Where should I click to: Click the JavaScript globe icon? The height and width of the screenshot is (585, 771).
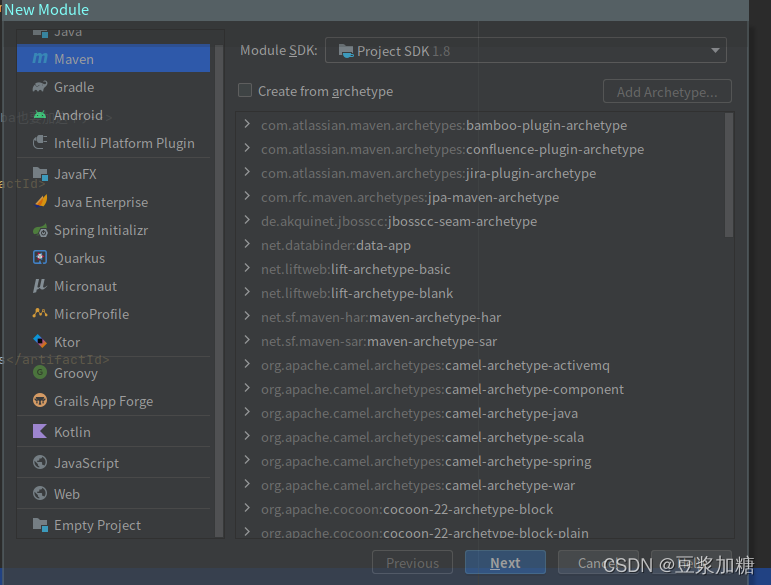(x=40, y=463)
